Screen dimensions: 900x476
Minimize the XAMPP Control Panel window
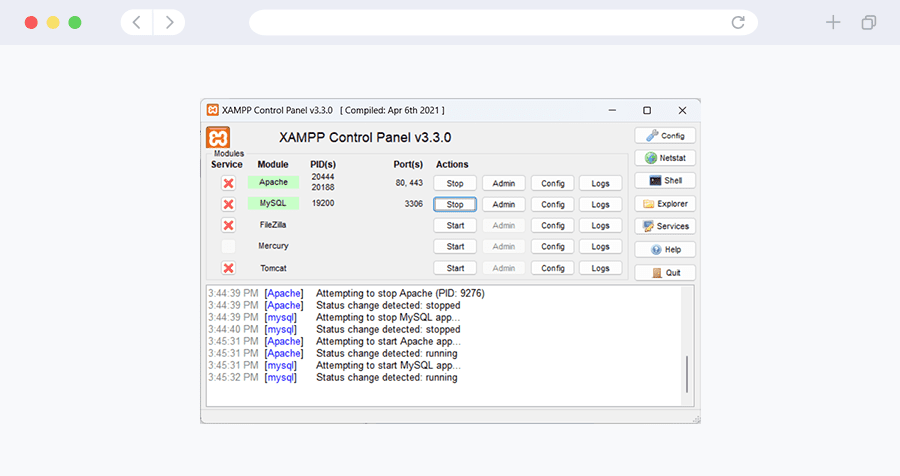pyautogui.click(x=612, y=110)
